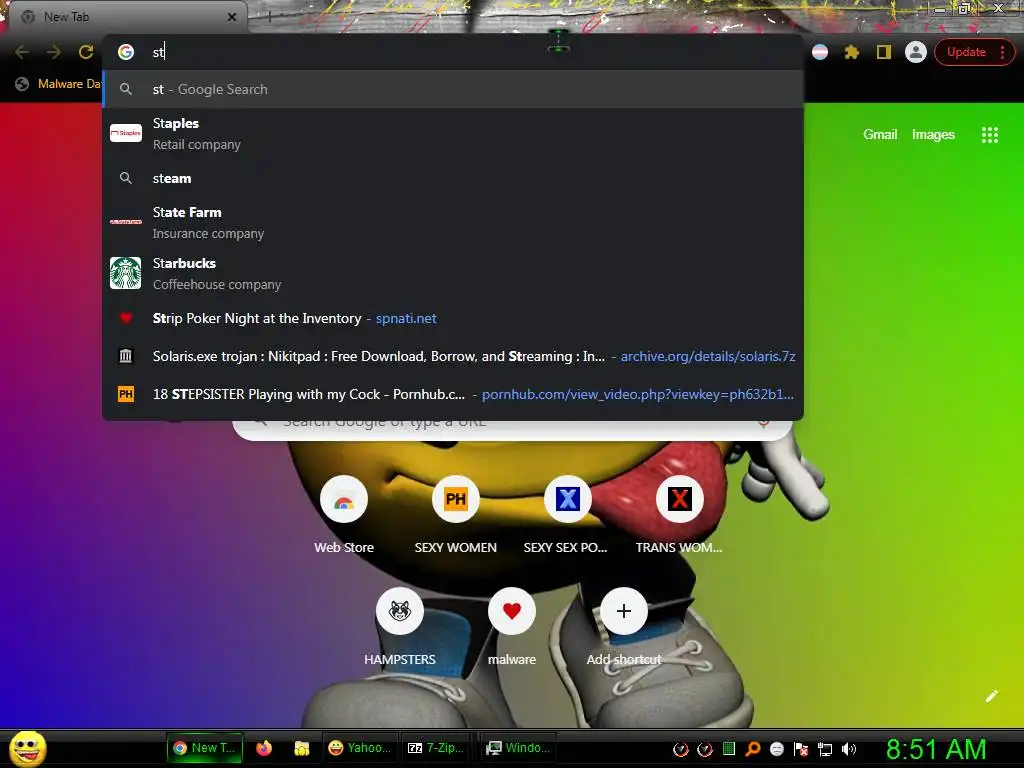Viewport: 1024px width, 768px height.
Task: Open the Chrome three-dot menu
Action: click(1002, 52)
